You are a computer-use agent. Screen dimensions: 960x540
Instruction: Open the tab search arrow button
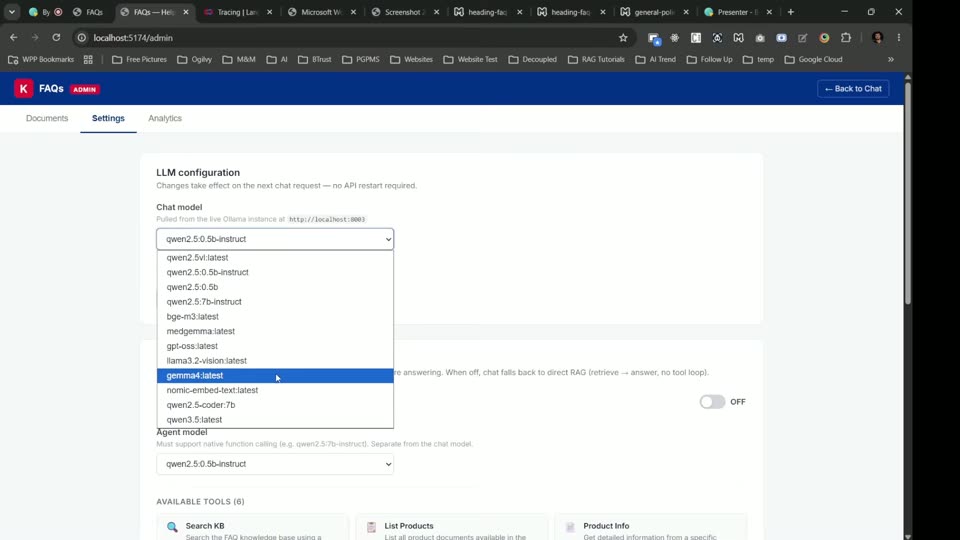(12, 12)
